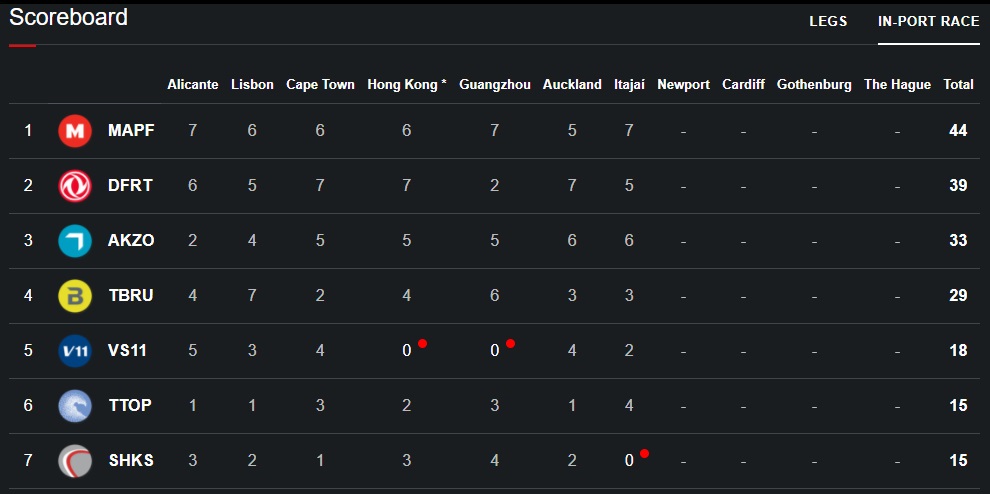This screenshot has height=494, width=990.
Task: Click the TTOP wave team logo
Action: [x=75, y=406]
